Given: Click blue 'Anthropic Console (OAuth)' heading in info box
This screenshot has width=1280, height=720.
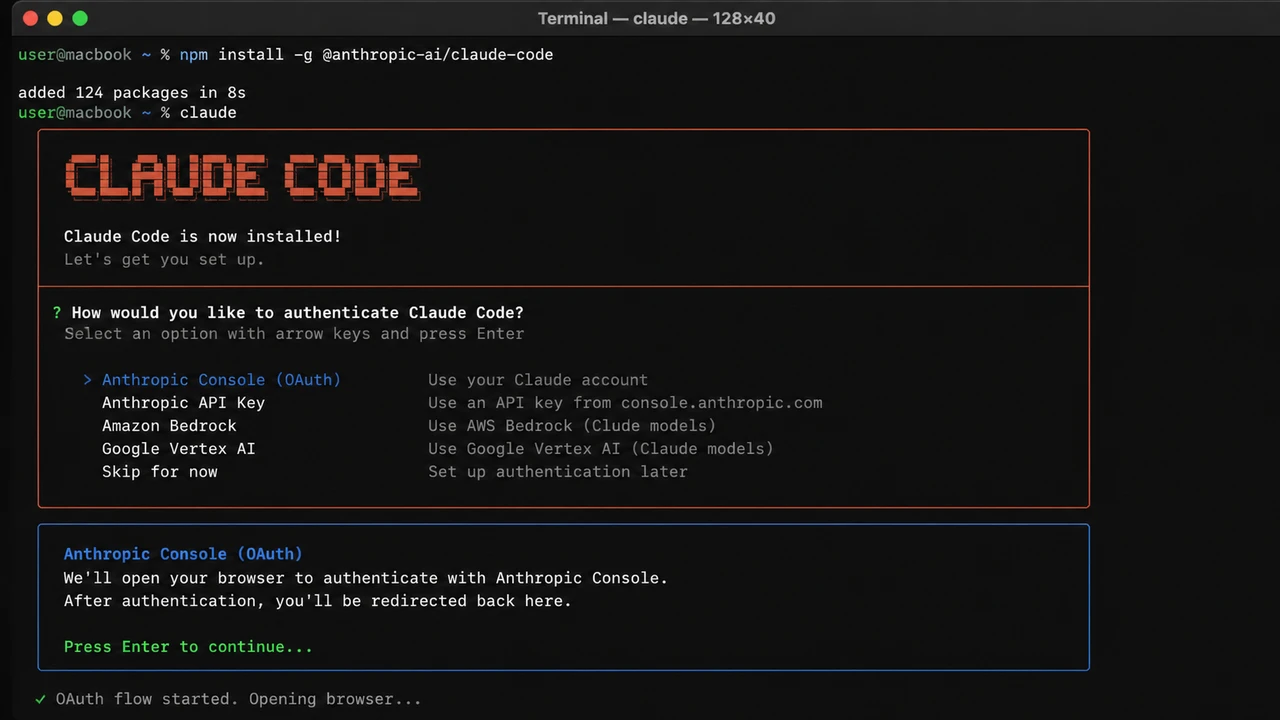Looking at the screenshot, I should (x=183, y=554).
